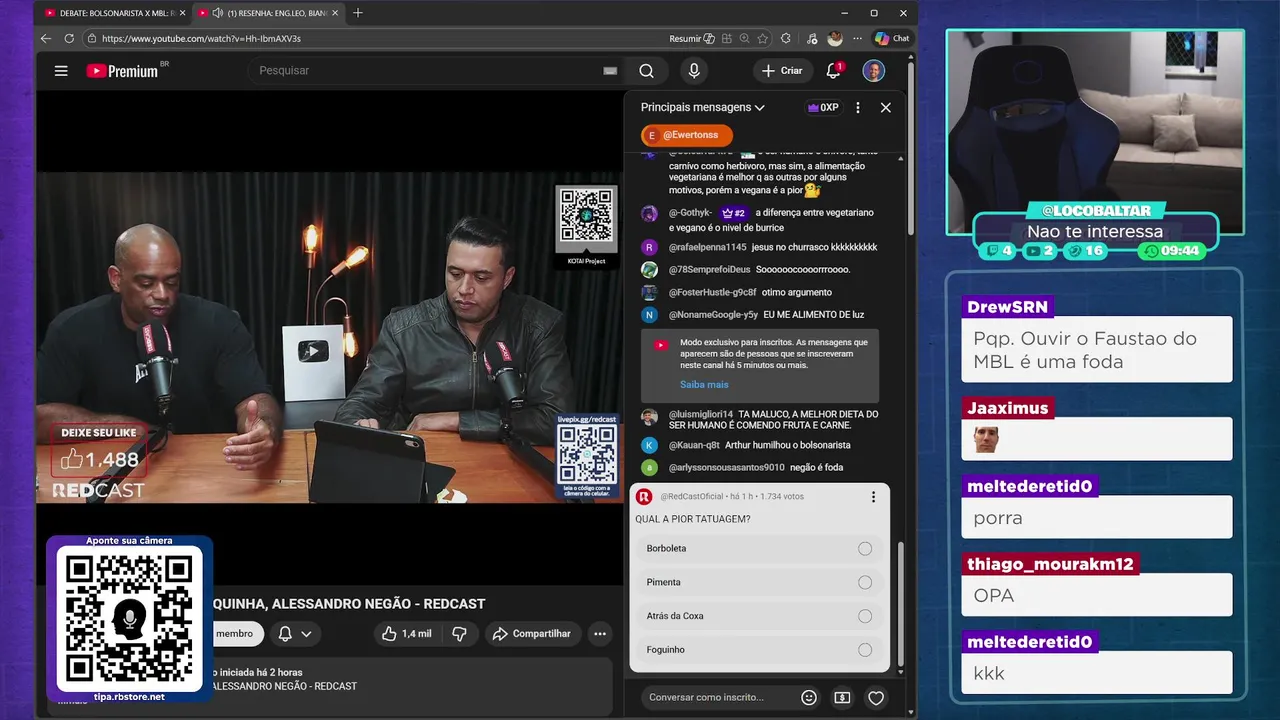Open Copilot Chat in browser toolbar
1280x720 pixels.
click(892, 38)
